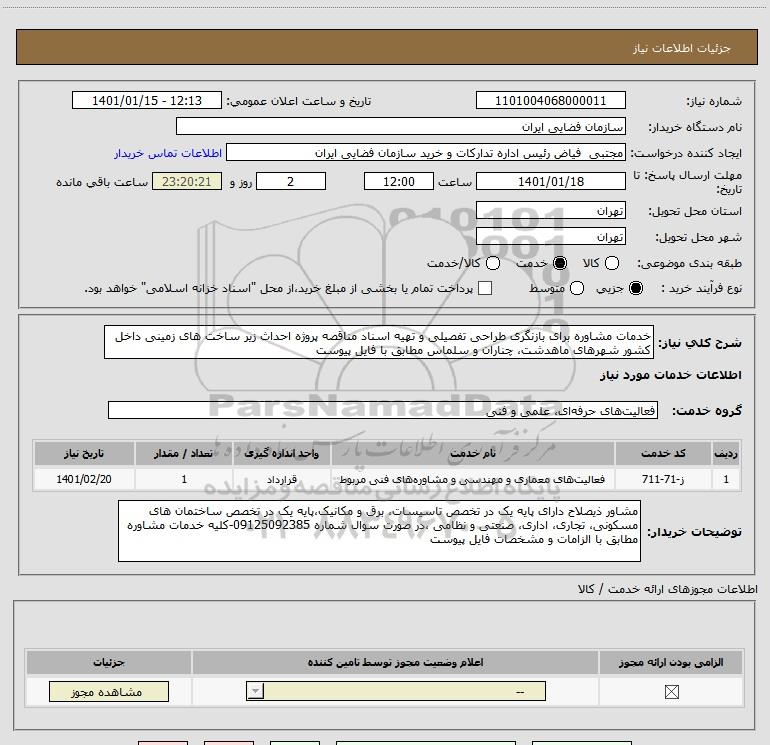The height and width of the screenshot is (745, 770).
Task: Click the اطلاعات مجوزهای ارائه خدمت / کالا heading
Action: click(x=667, y=589)
